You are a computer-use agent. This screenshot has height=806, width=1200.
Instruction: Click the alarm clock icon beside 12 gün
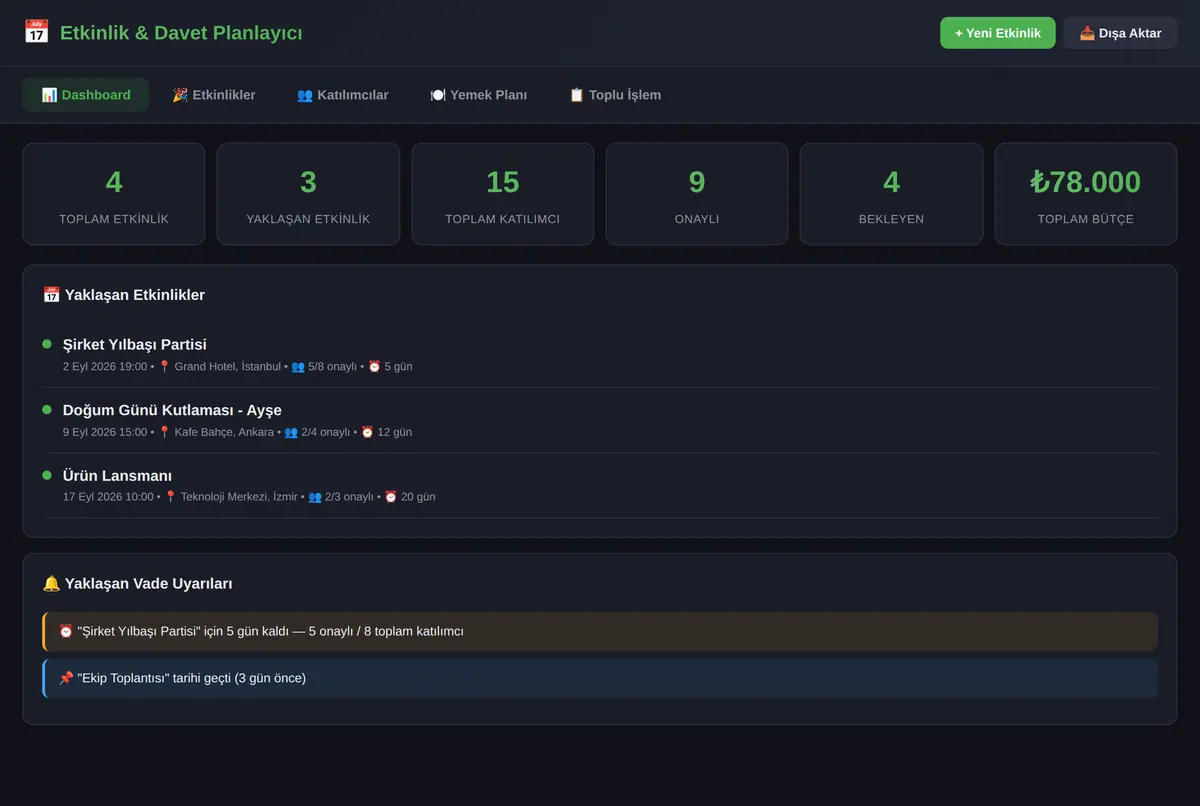[x=367, y=432]
